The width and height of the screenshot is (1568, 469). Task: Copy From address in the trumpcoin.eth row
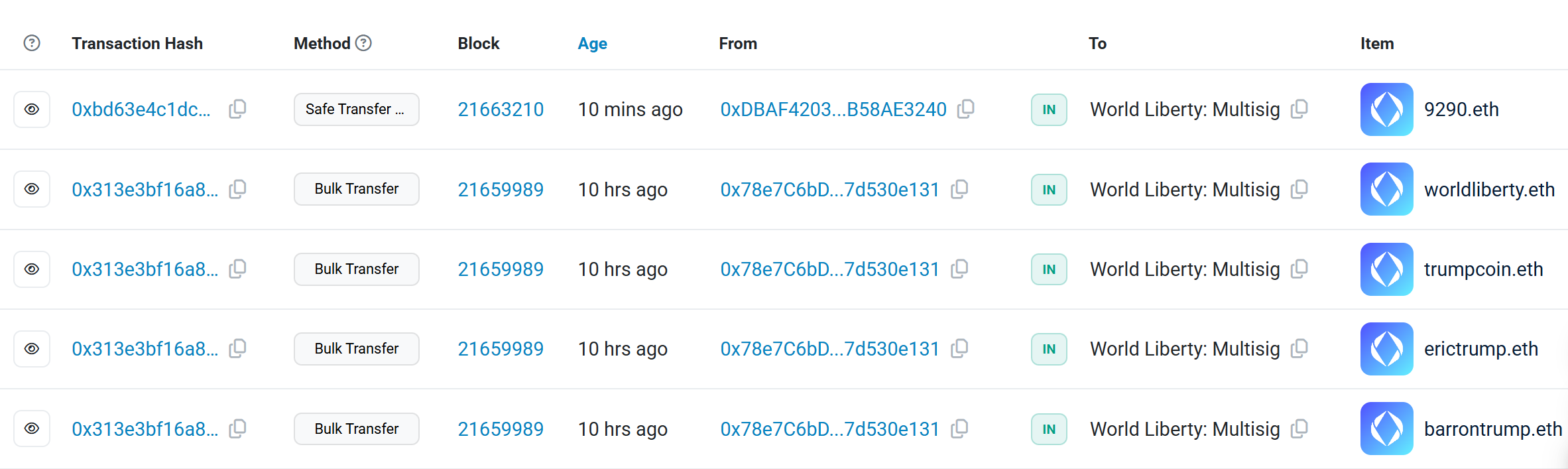point(959,269)
